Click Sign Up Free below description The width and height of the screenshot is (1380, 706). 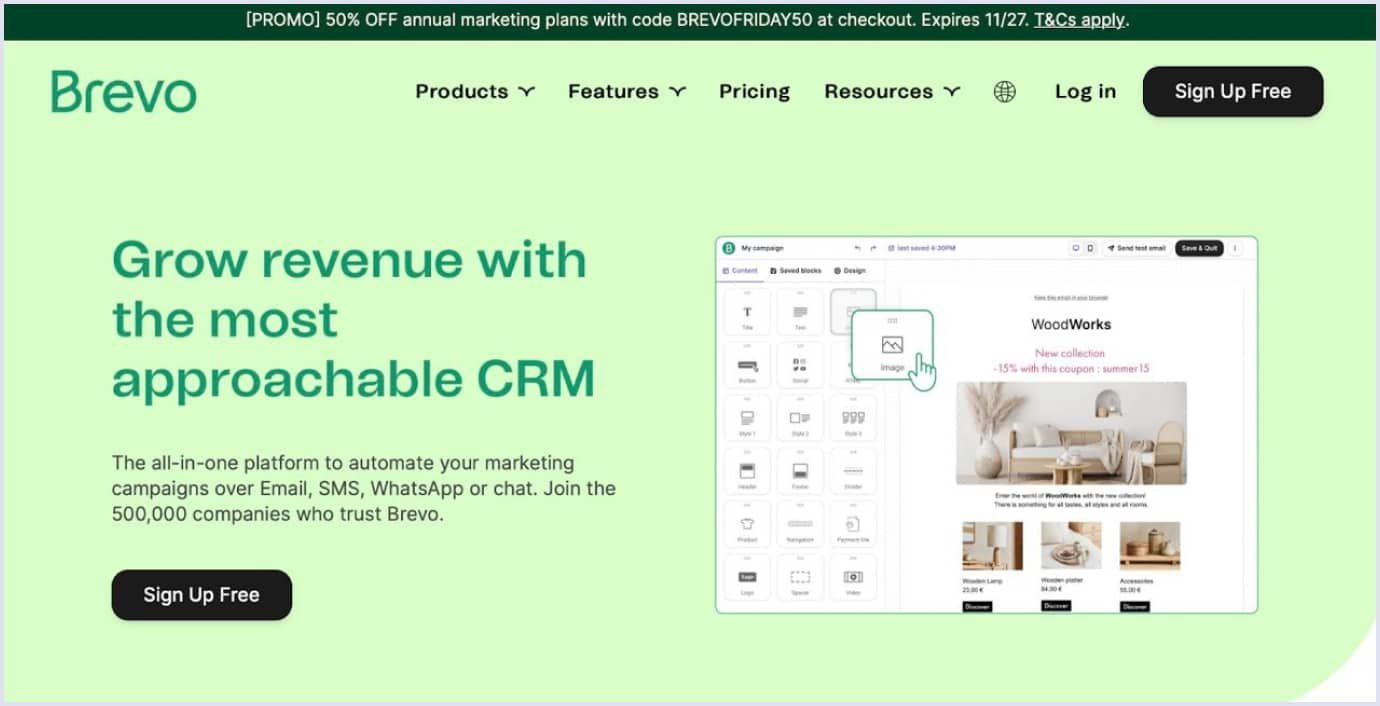pyautogui.click(x=201, y=595)
